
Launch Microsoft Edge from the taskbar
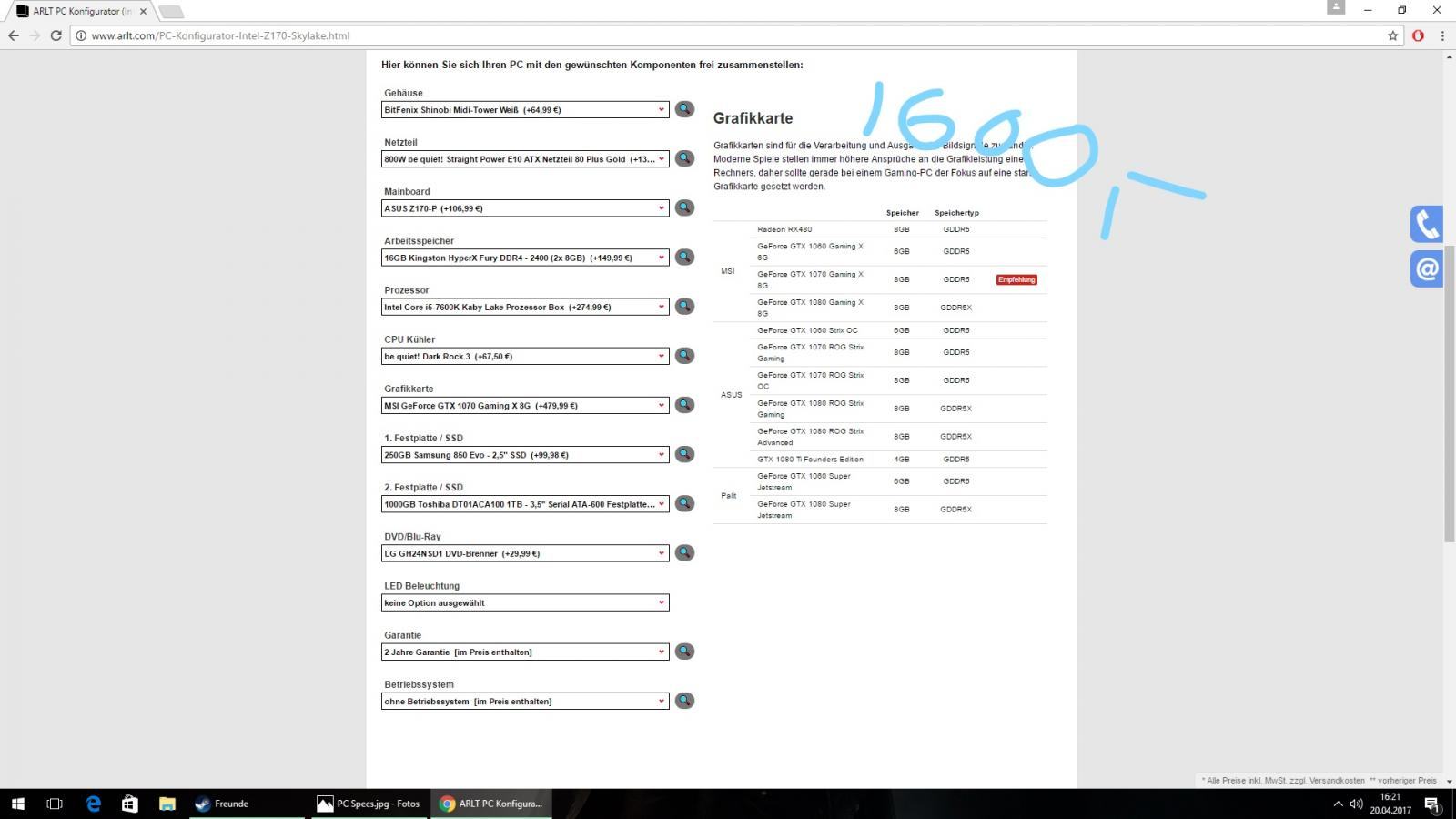(x=93, y=804)
